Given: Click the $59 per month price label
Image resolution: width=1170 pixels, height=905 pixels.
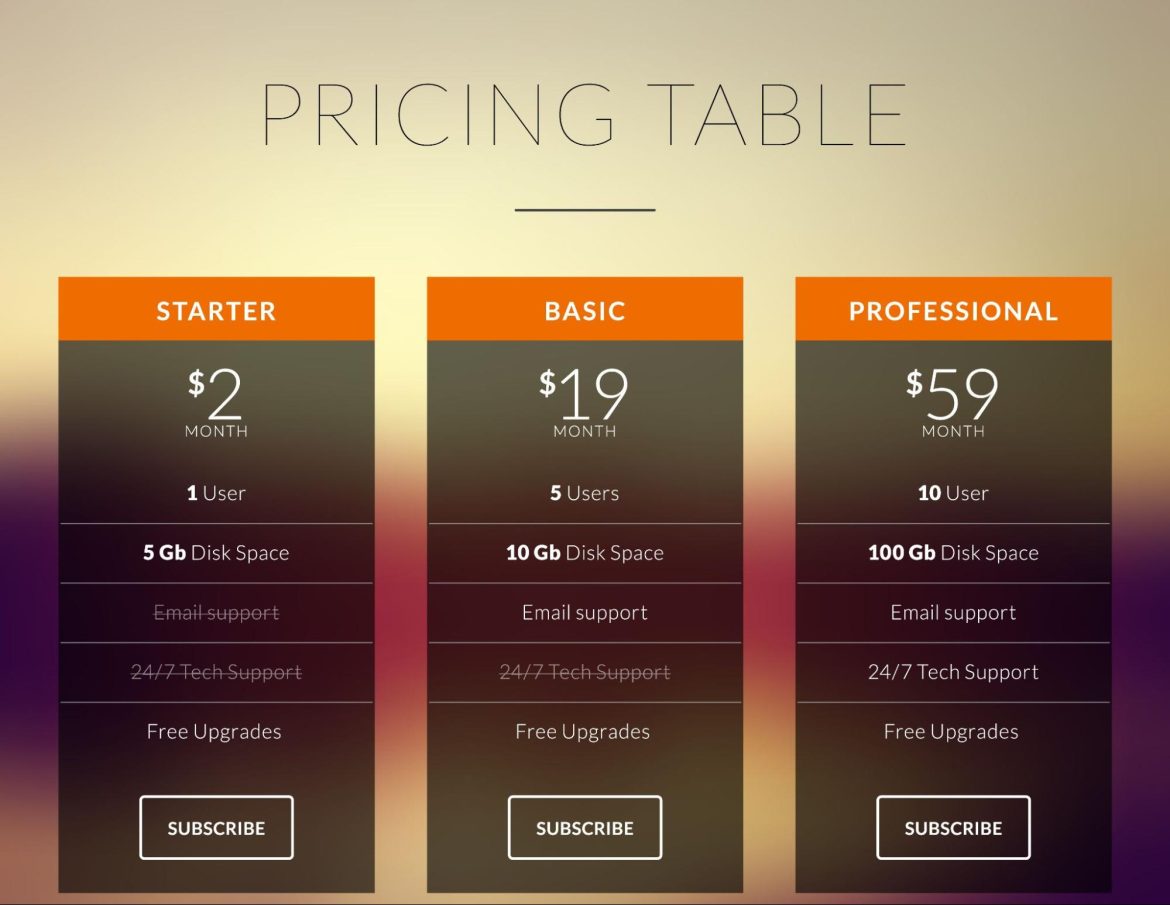Looking at the screenshot, I should [952, 398].
